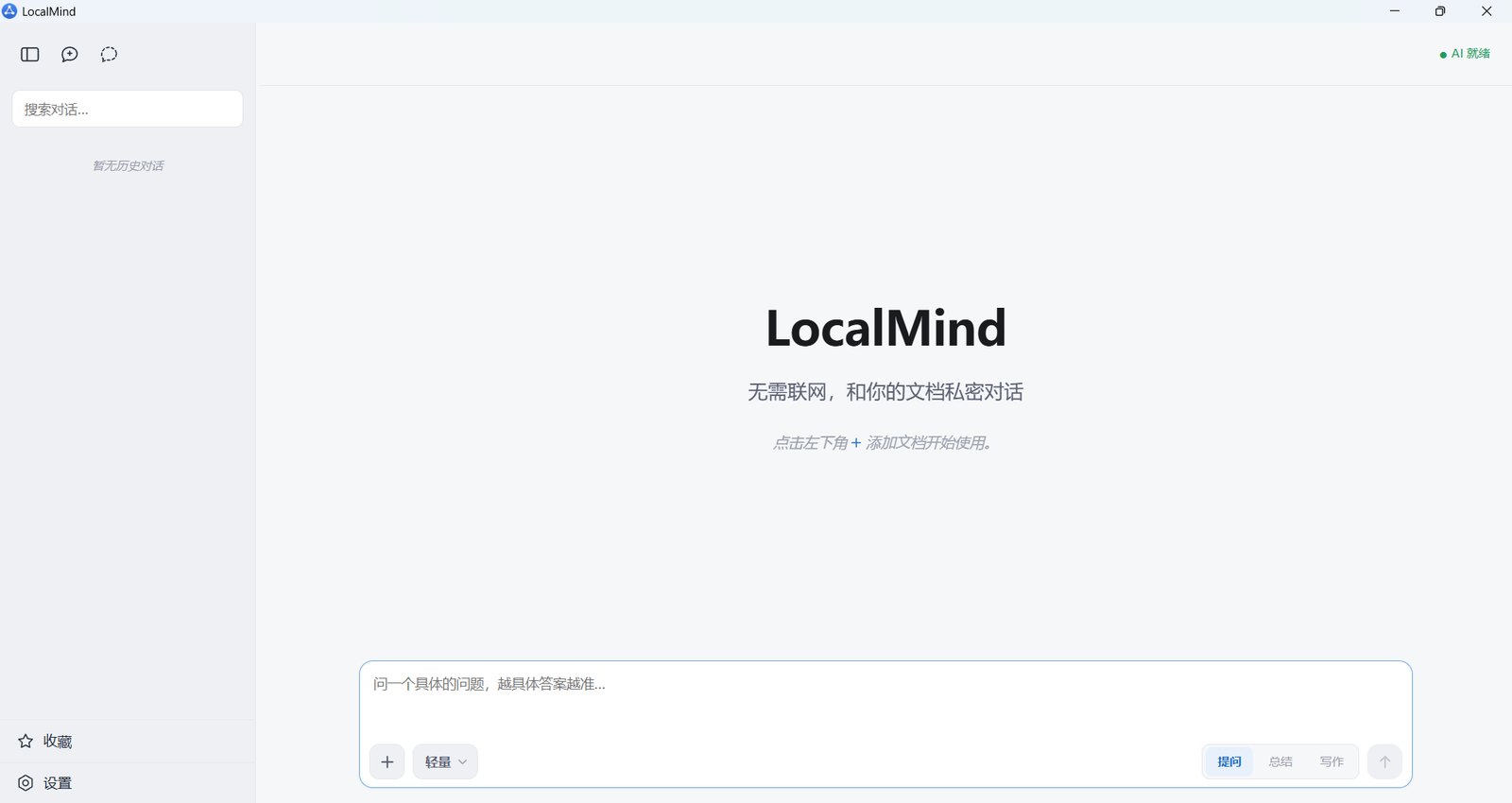Image resolution: width=1512 pixels, height=803 pixels.
Task: Open 收藏 favorites in sidebar
Action: [128, 742]
